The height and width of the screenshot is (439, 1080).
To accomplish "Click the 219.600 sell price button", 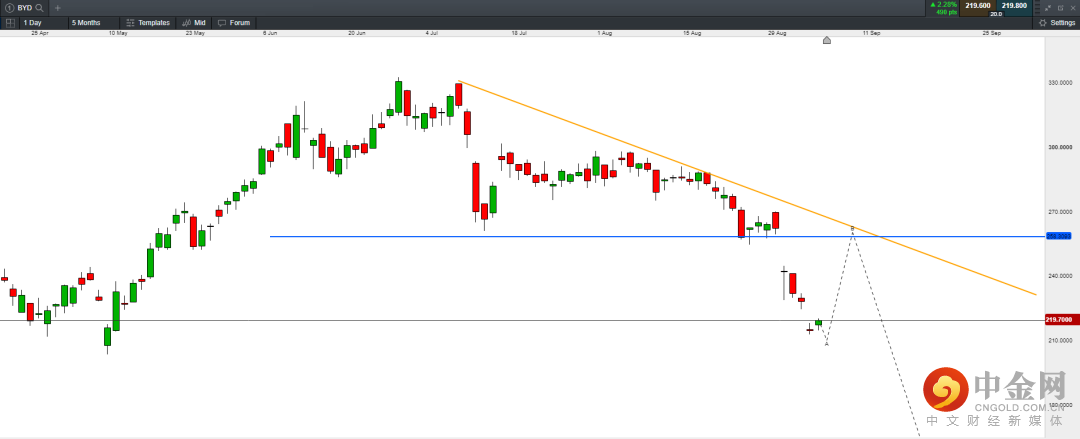I will click(977, 5).
